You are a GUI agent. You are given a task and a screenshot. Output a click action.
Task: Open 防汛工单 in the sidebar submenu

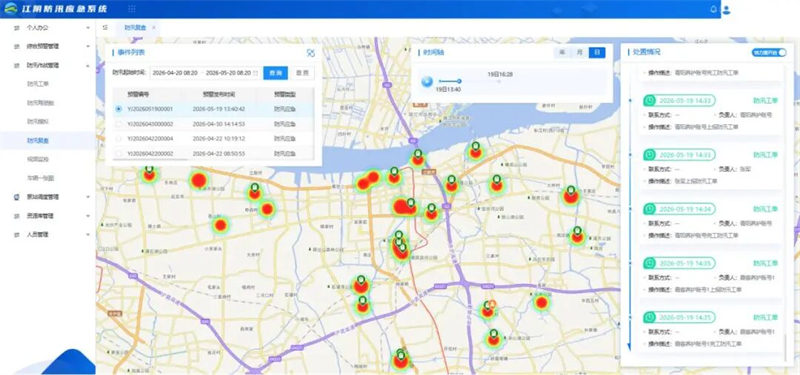[37, 84]
